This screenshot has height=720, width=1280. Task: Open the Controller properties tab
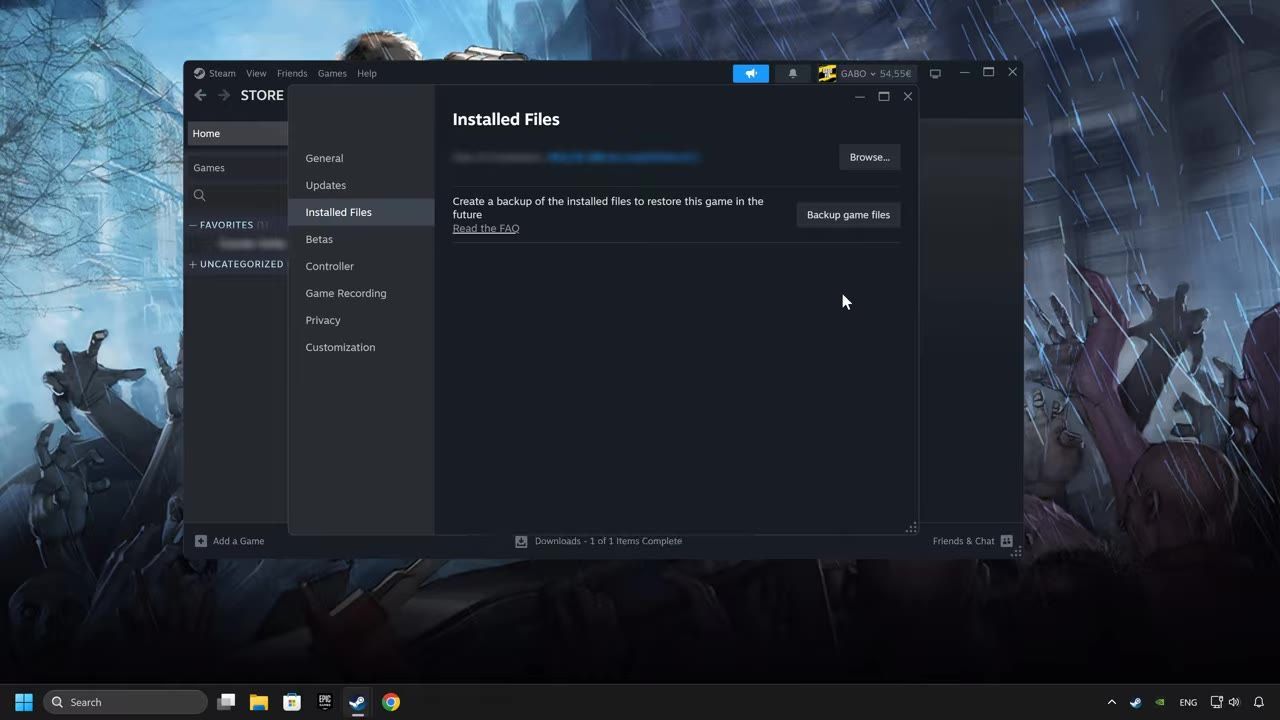(361, 266)
